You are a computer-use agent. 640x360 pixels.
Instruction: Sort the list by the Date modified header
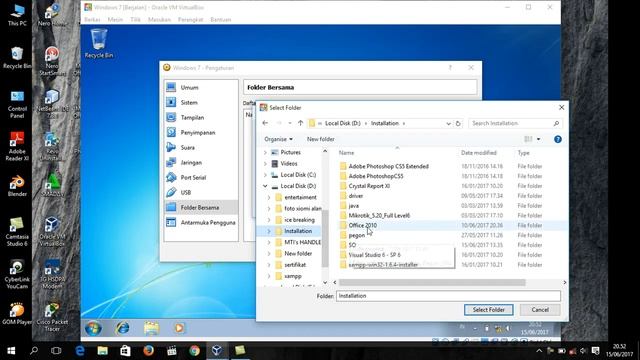479,153
